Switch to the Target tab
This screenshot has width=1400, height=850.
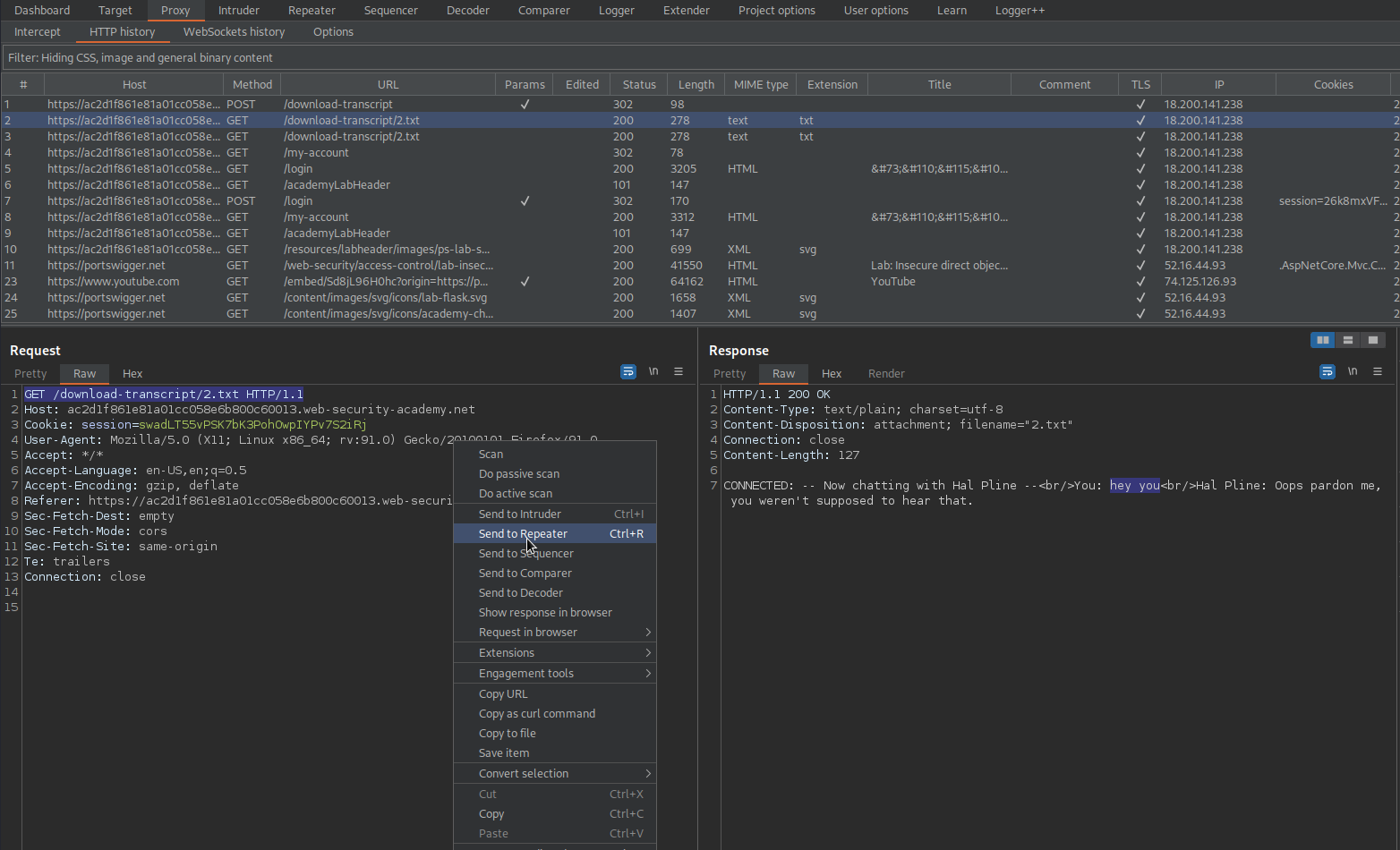(x=115, y=11)
